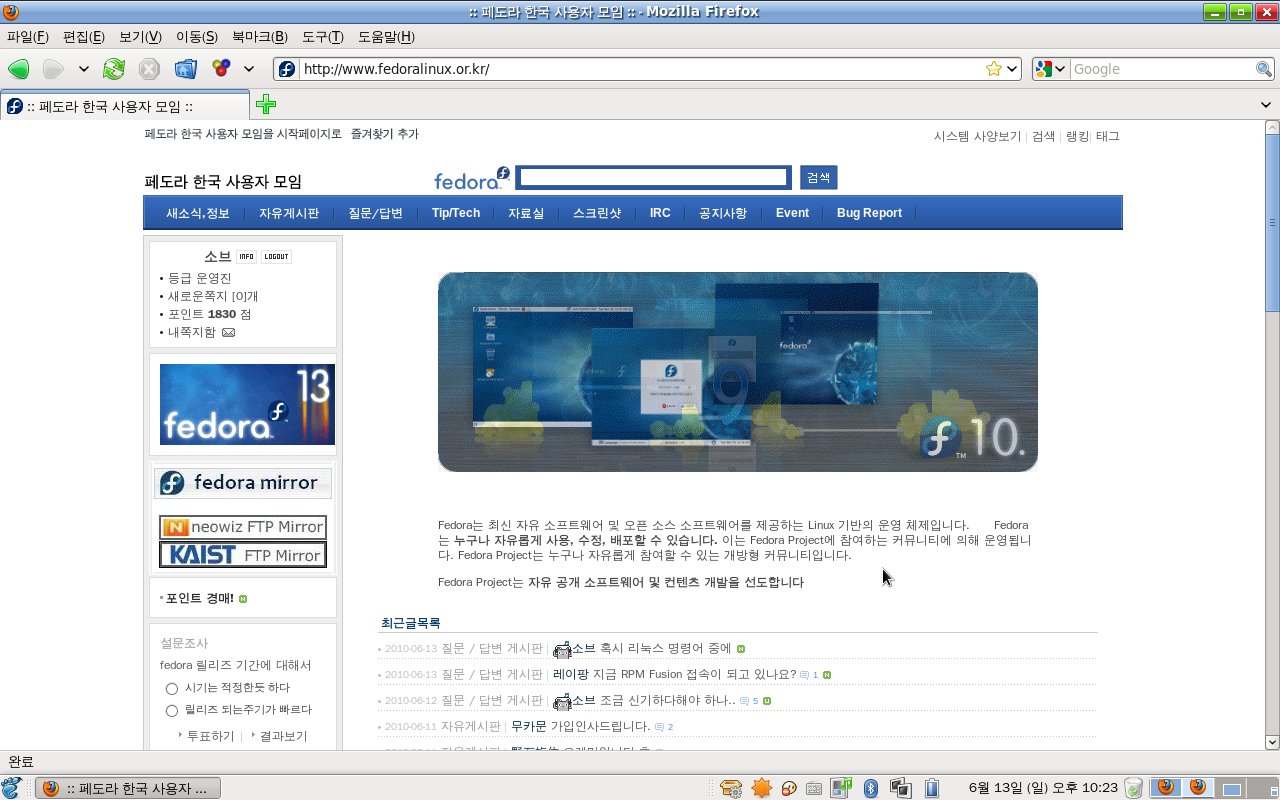Open the Tip/Tech navigation item

[456, 213]
